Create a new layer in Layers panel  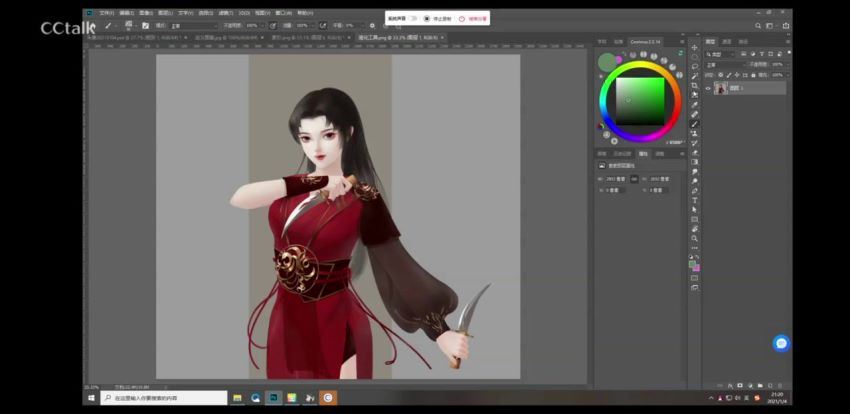[x=770, y=386]
